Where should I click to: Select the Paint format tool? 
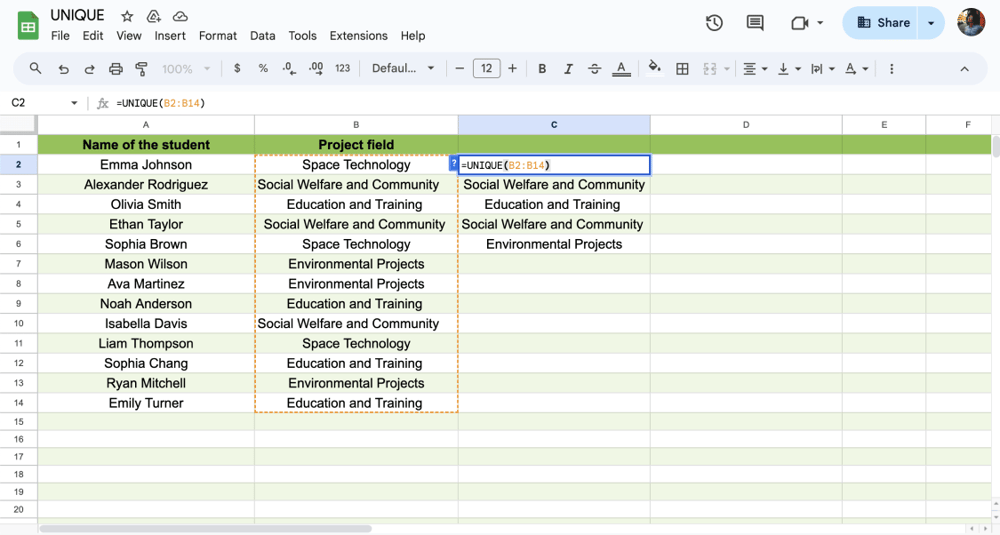(141, 69)
